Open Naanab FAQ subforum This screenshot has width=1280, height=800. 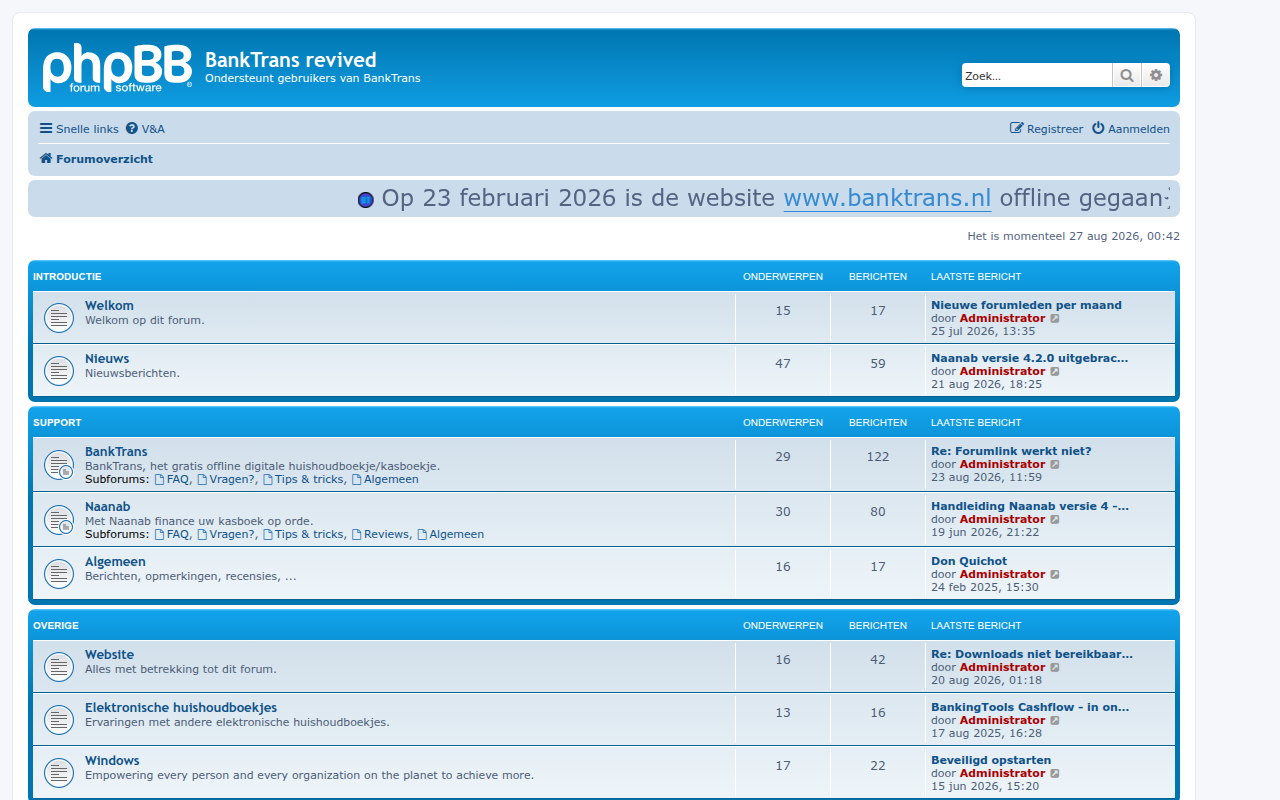point(171,534)
